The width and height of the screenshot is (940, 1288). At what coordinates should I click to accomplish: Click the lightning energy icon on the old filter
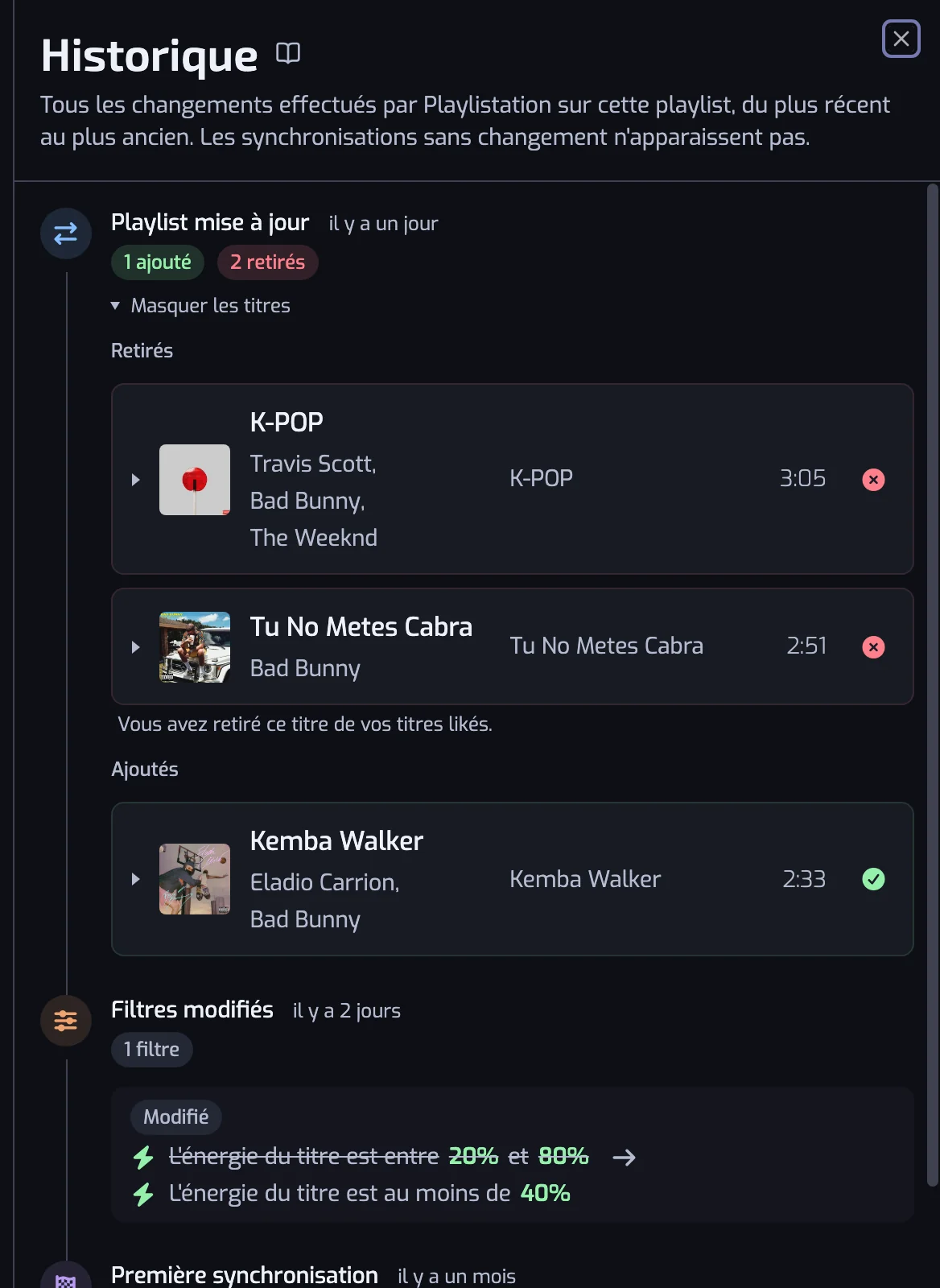pyautogui.click(x=143, y=1157)
